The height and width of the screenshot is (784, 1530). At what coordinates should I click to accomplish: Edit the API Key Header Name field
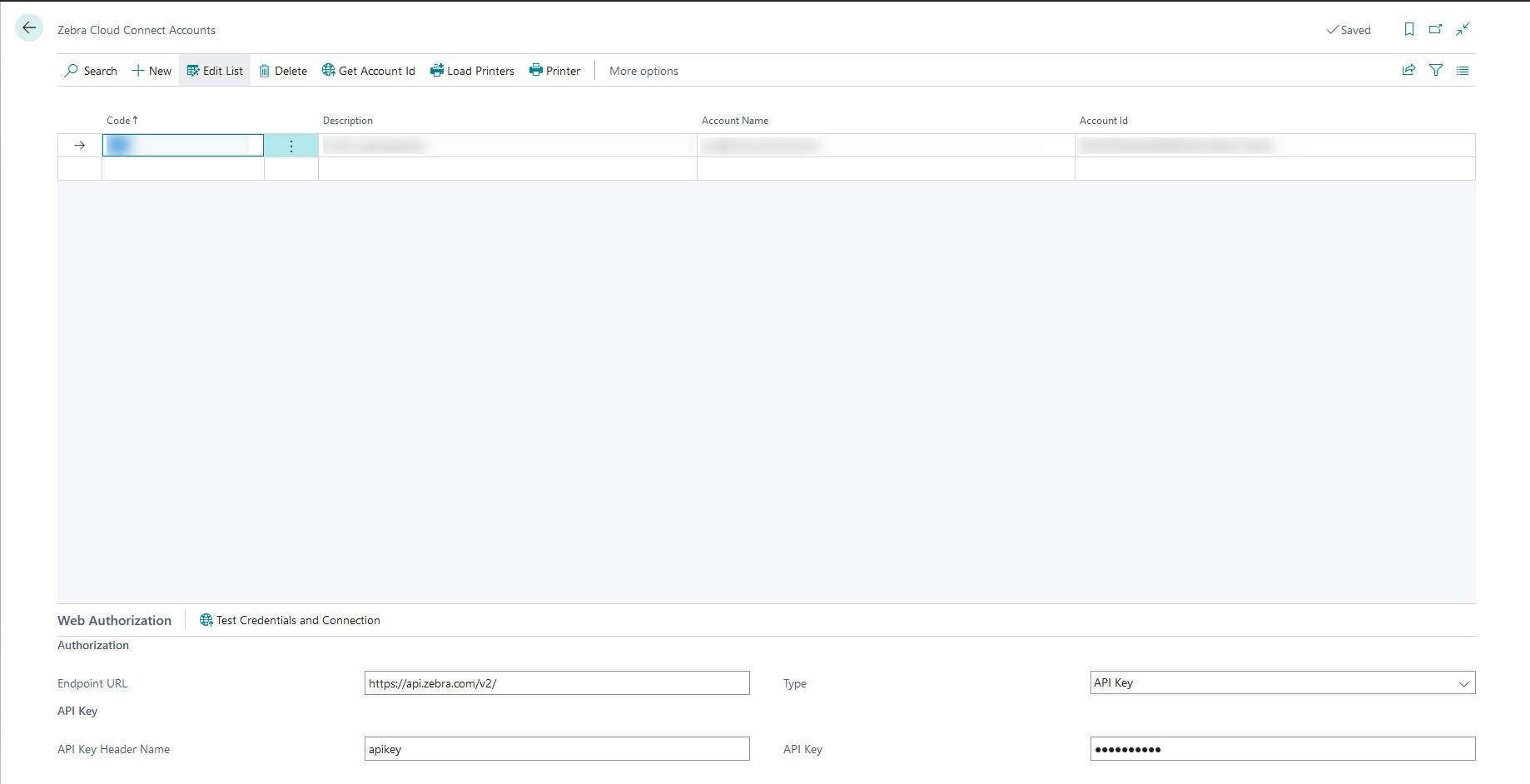(x=557, y=749)
